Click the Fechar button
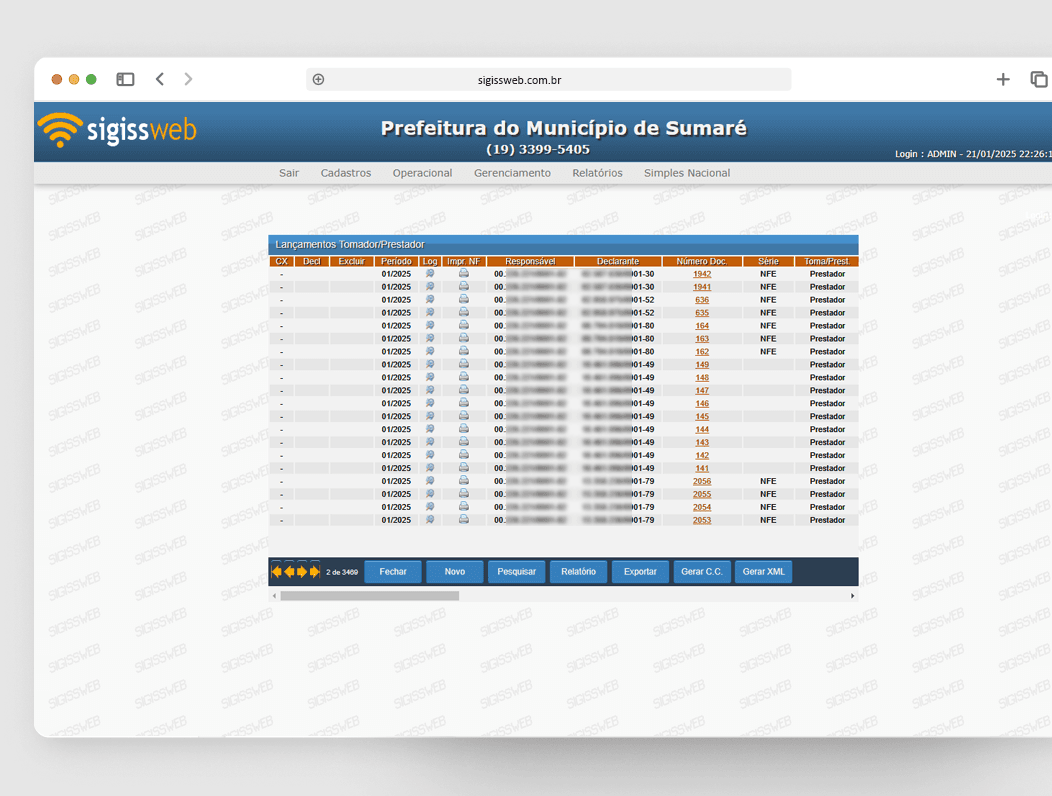The height and width of the screenshot is (796, 1052). tap(393, 572)
